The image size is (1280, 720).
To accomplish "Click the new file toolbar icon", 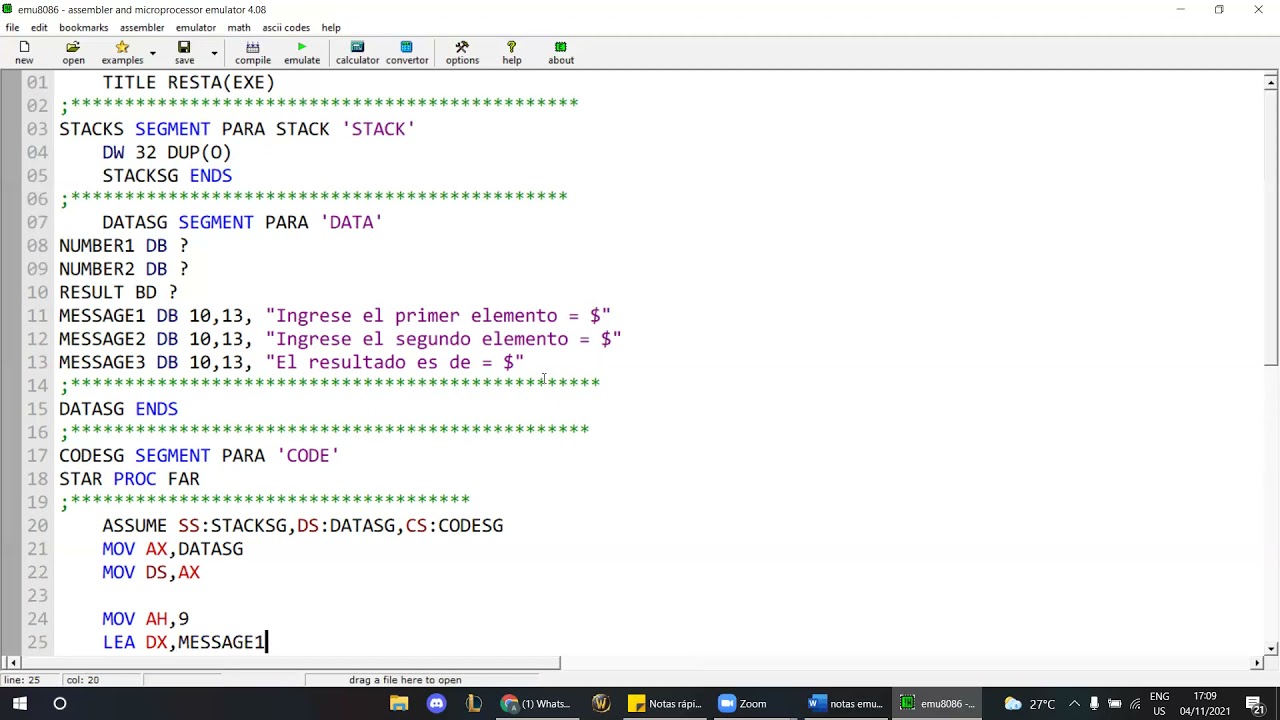I will tap(24, 53).
